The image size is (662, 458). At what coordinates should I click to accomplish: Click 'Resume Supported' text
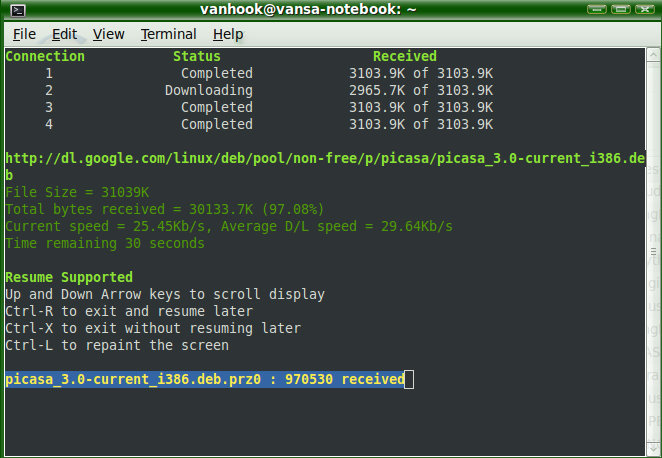69,277
